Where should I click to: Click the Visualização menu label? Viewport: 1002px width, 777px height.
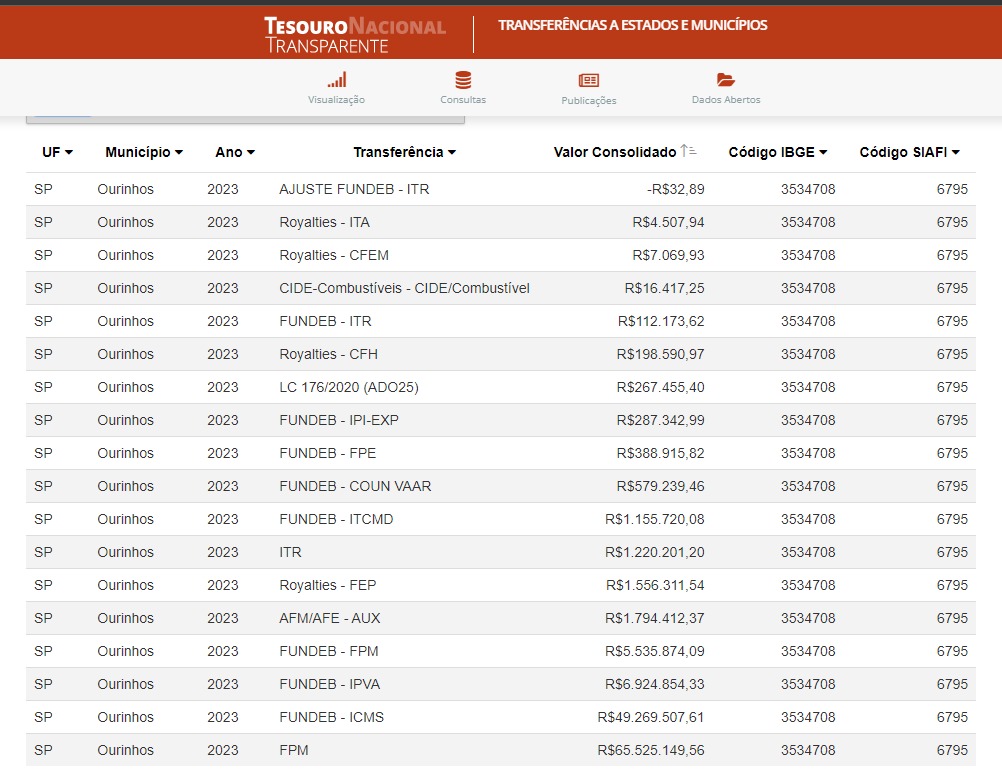click(x=337, y=100)
